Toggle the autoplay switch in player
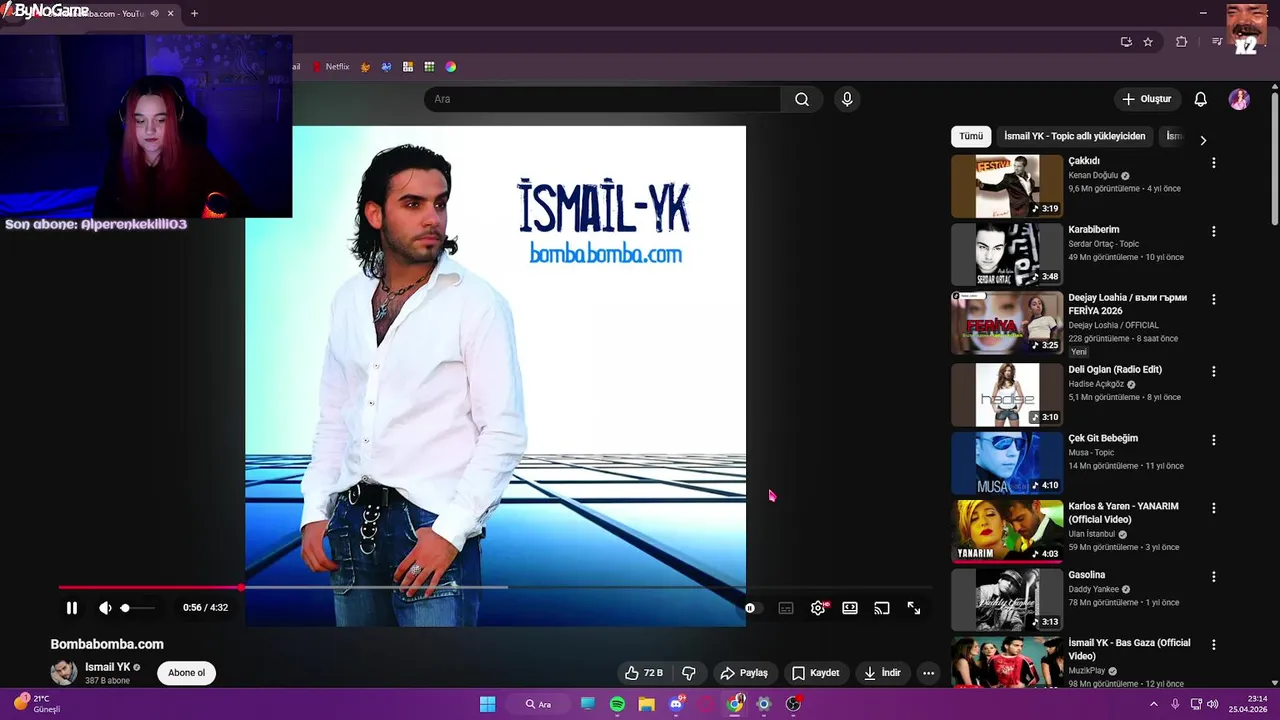1280x720 pixels. (x=751, y=608)
